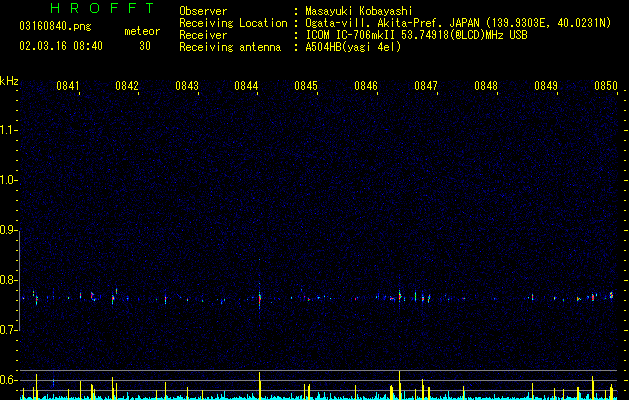Click the date stamp 02.03.16 08:40
Screen dimensions: 629x400
coord(61,46)
